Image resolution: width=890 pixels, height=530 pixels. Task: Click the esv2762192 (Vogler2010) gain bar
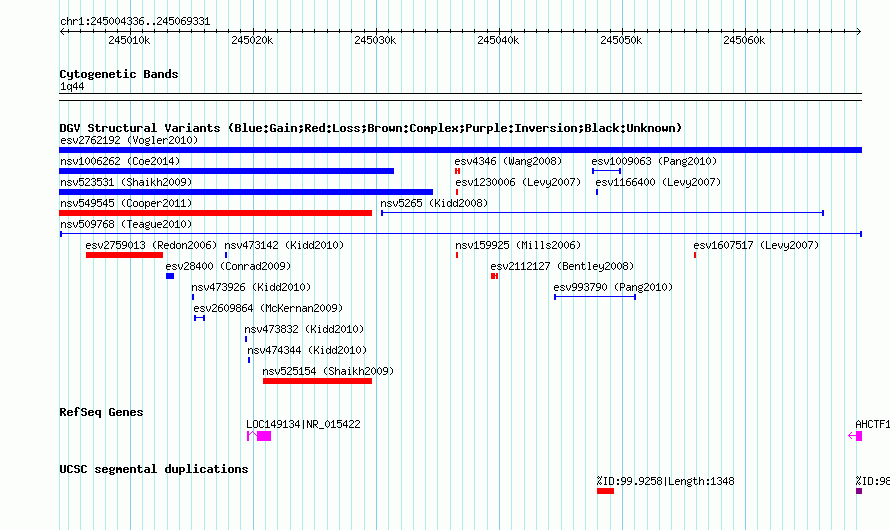coord(460,150)
